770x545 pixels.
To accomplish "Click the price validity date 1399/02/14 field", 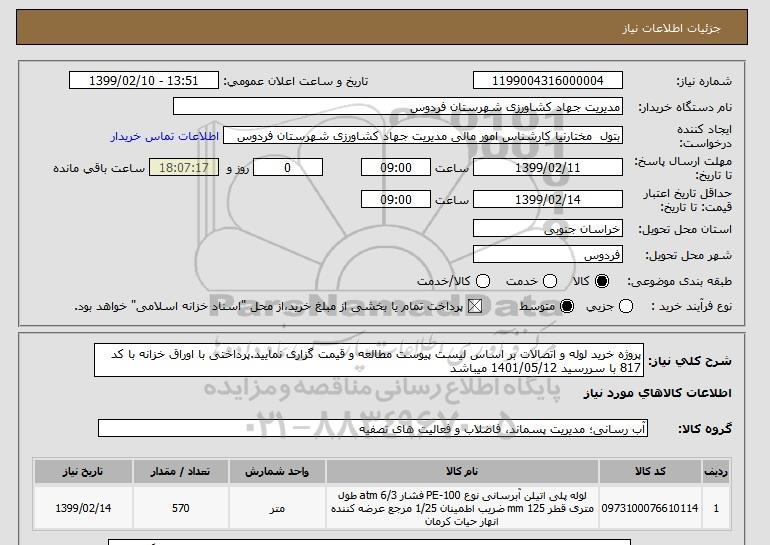I will coord(548,199).
